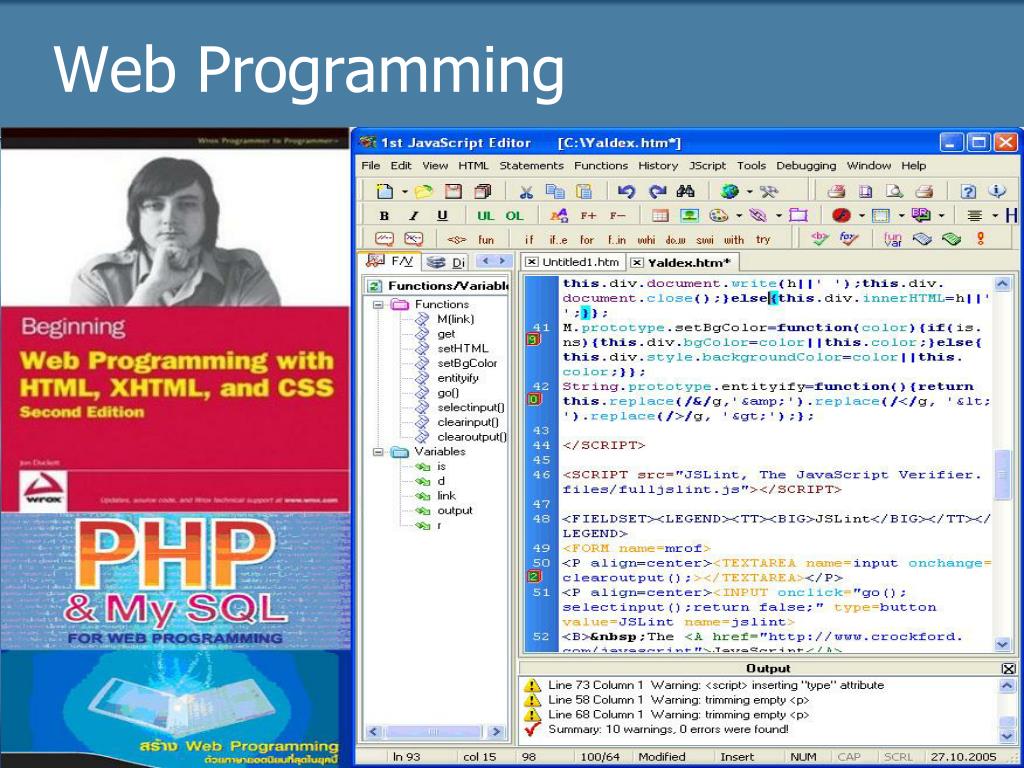Toggle bookmark 9 in the gutter
1024x768 pixels.
click(x=534, y=340)
